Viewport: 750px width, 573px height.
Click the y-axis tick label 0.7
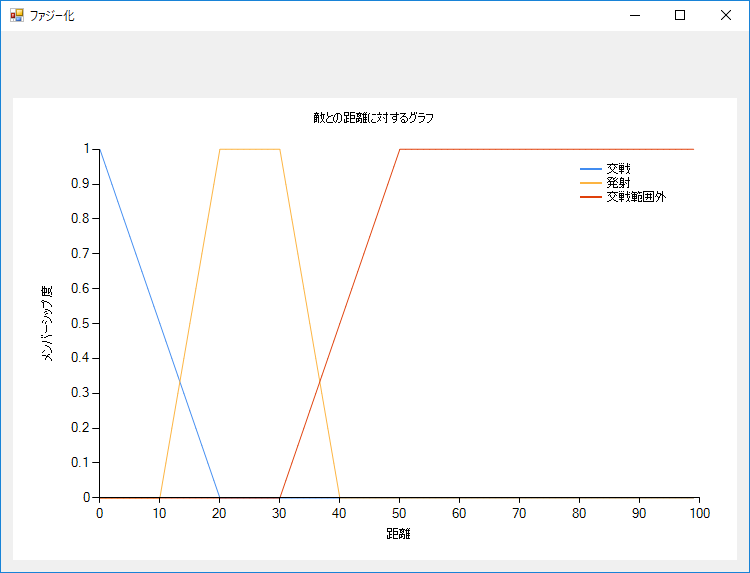80,253
